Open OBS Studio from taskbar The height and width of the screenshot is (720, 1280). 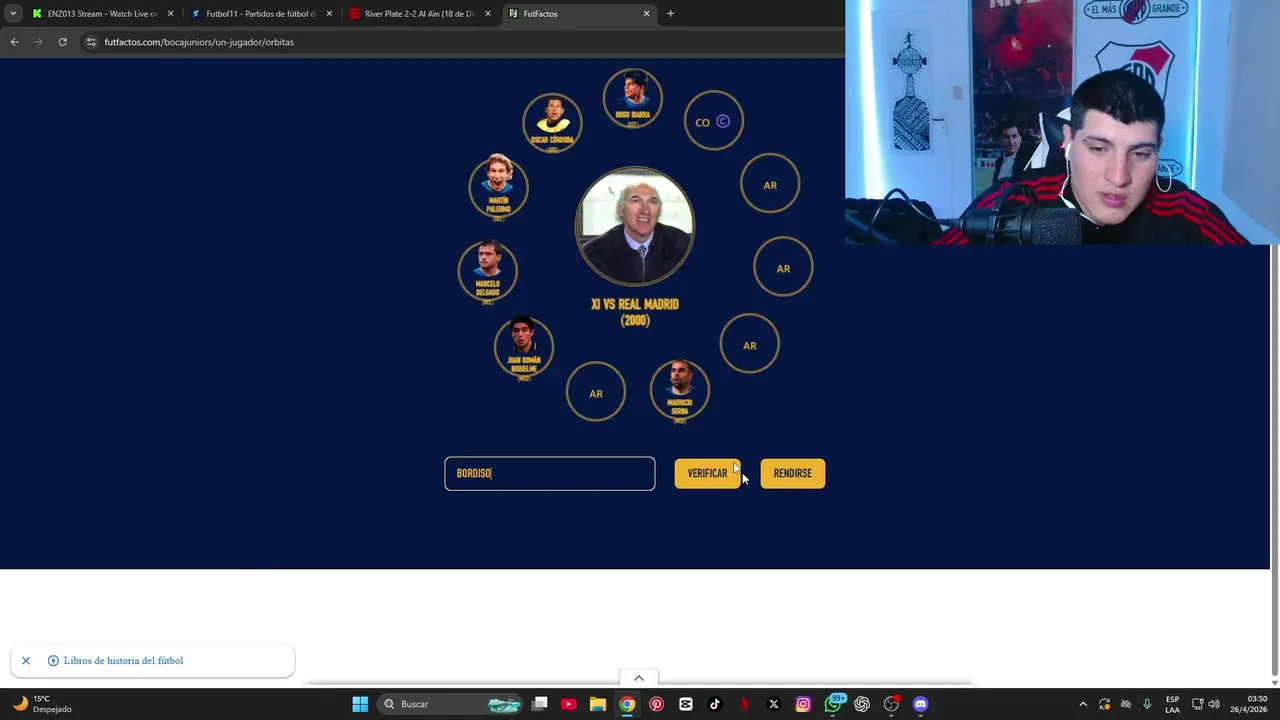pyautogui.click(x=891, y=704)
